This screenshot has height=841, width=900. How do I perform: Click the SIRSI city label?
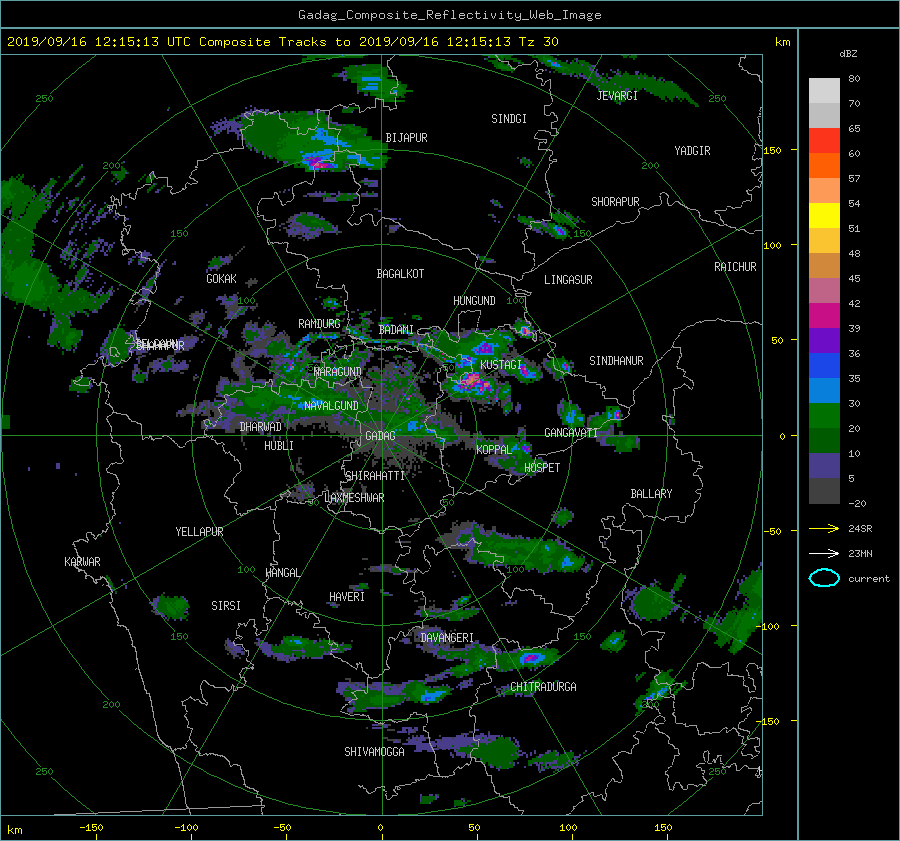coord(226,606)
